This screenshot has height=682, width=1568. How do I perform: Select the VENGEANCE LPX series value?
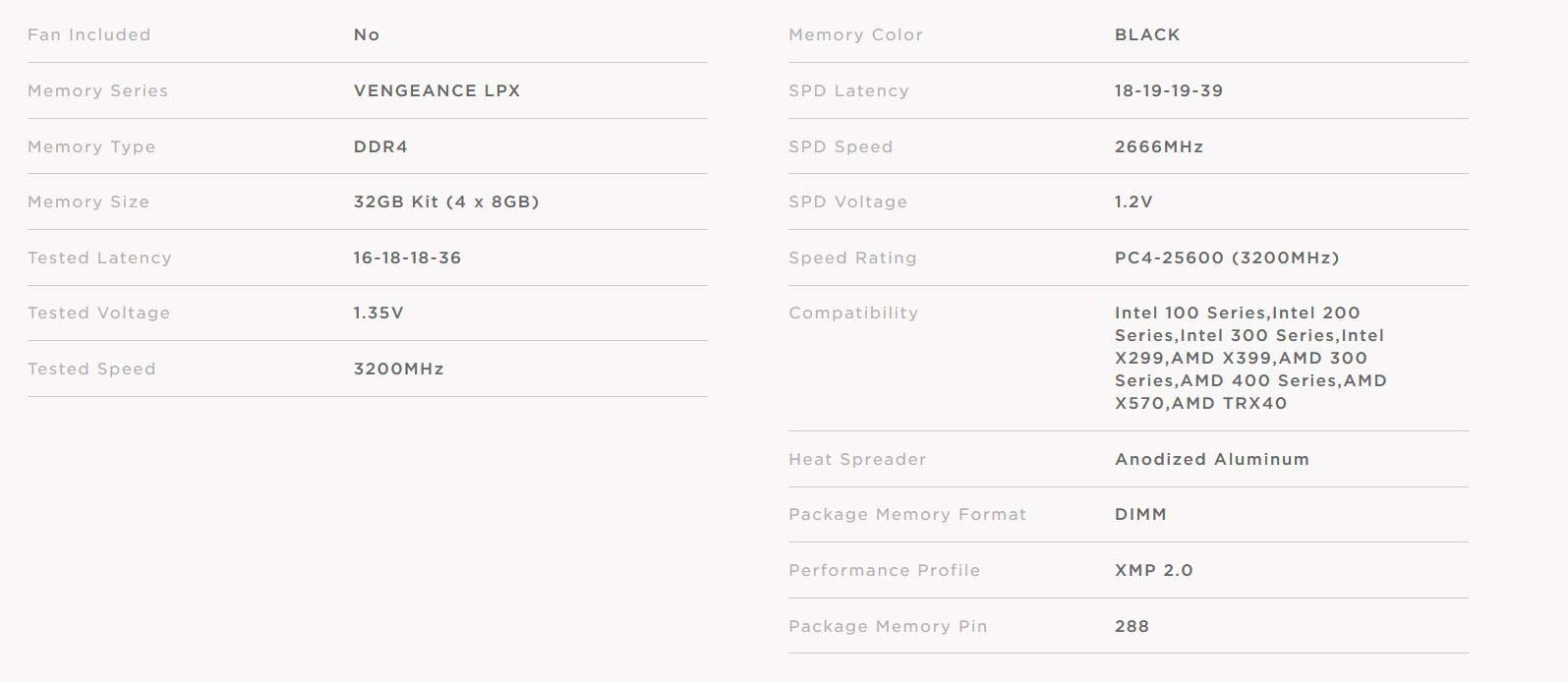pos(436,90)
